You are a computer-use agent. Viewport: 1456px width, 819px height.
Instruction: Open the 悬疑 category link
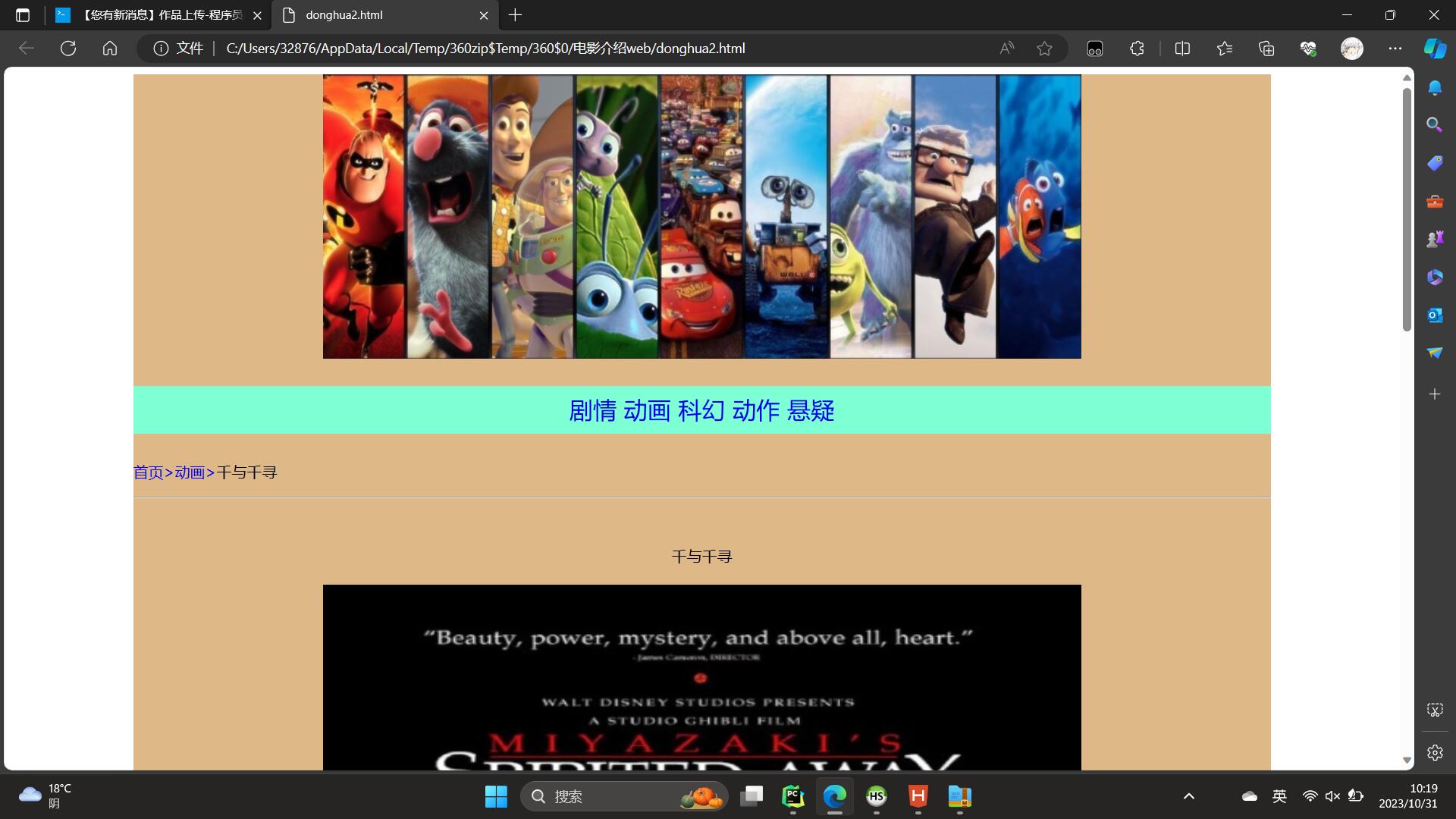tap(811, 410)
